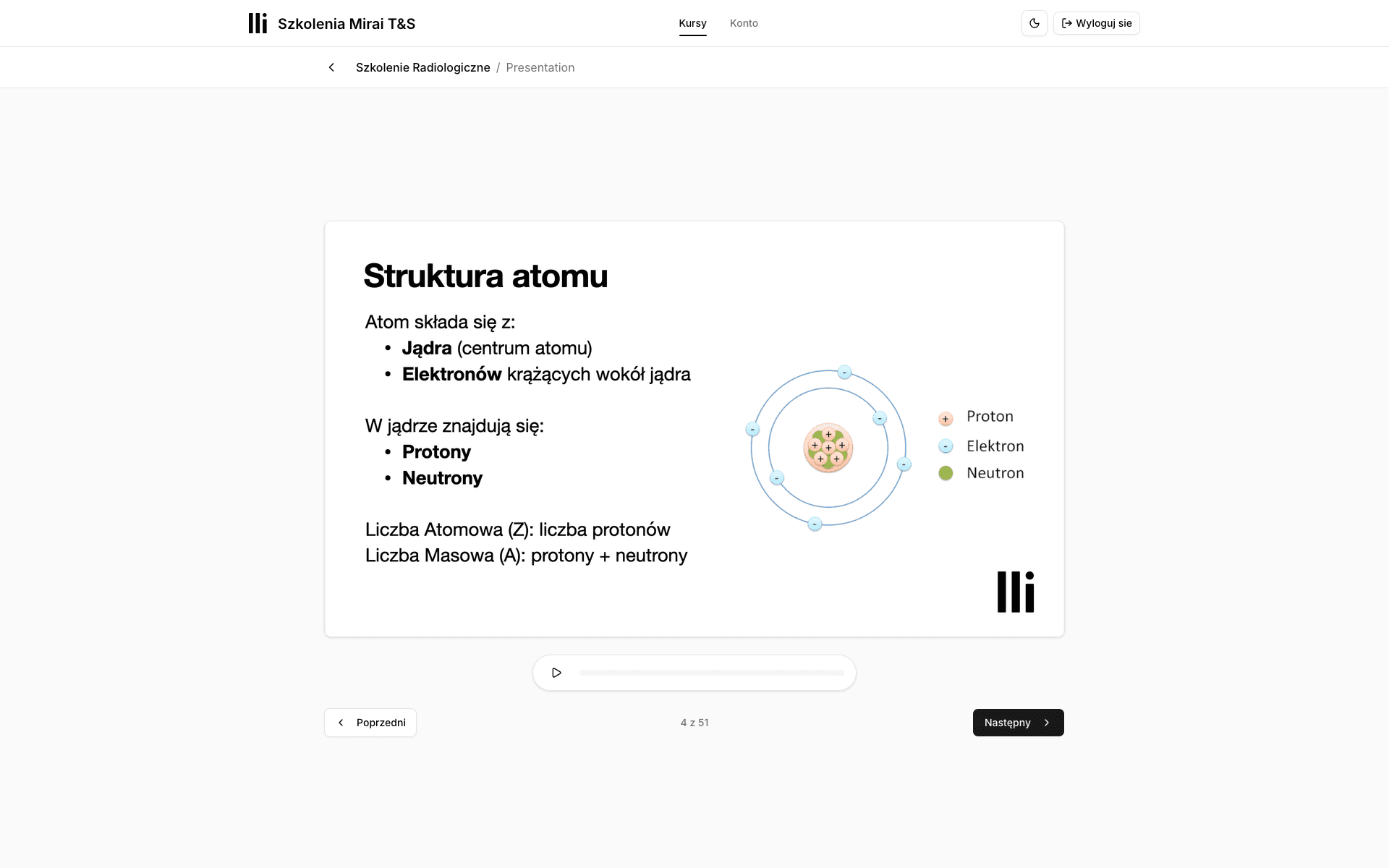Screen dimensions: 1389x868
Task: Click the Liczba Atomowa (Z) line
Action: click(518, 529)
